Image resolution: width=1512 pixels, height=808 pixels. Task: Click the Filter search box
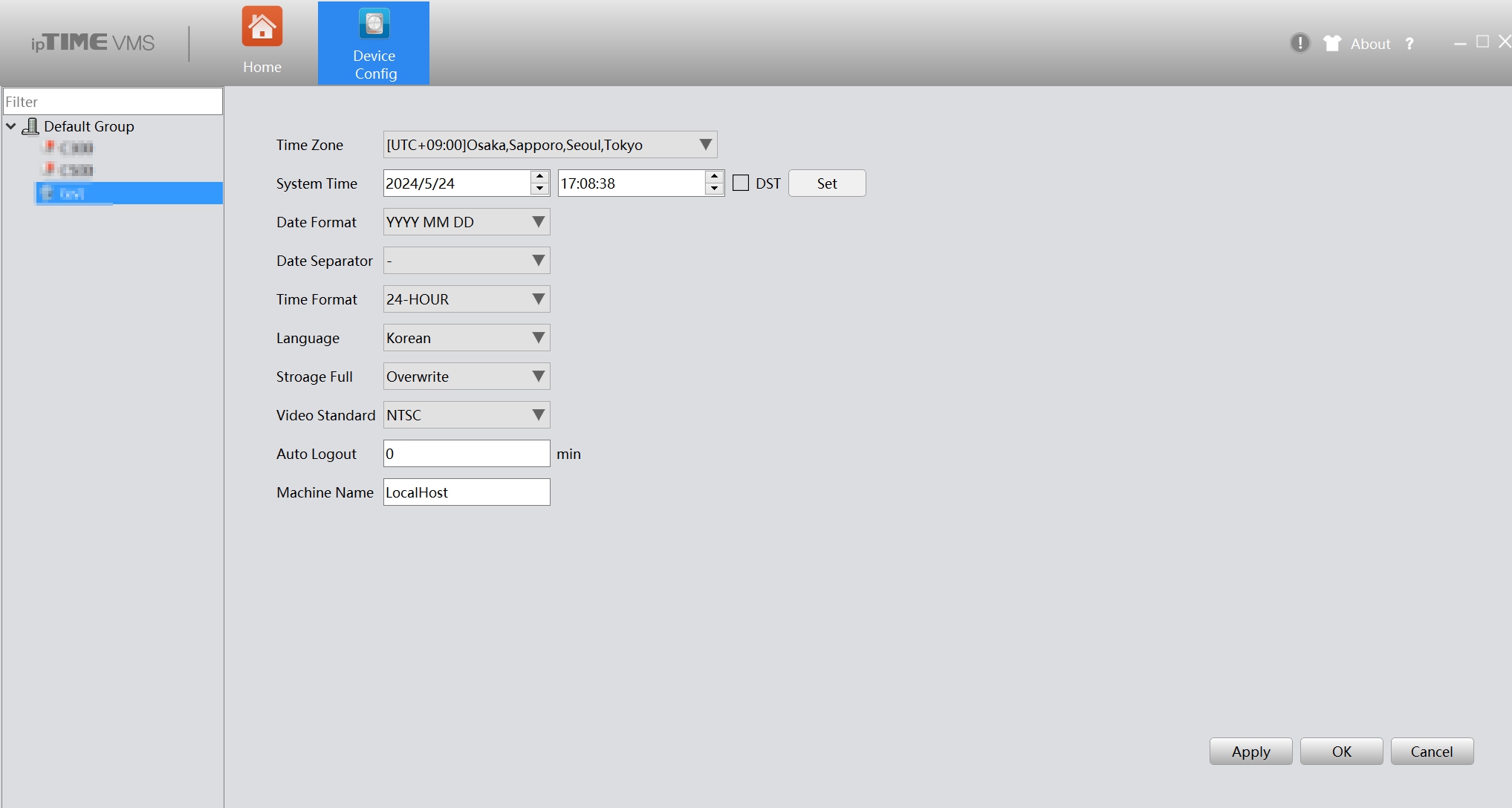point(113,102)
